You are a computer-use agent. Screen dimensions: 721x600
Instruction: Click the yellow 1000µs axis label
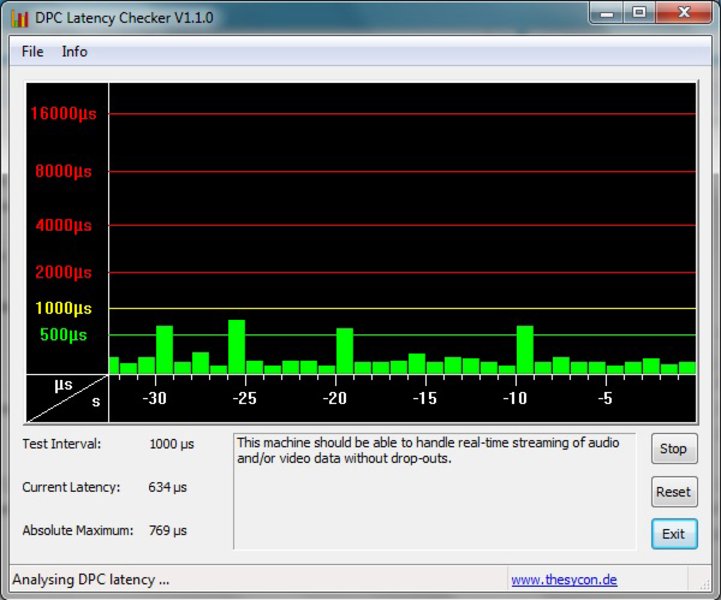[63, 308]
